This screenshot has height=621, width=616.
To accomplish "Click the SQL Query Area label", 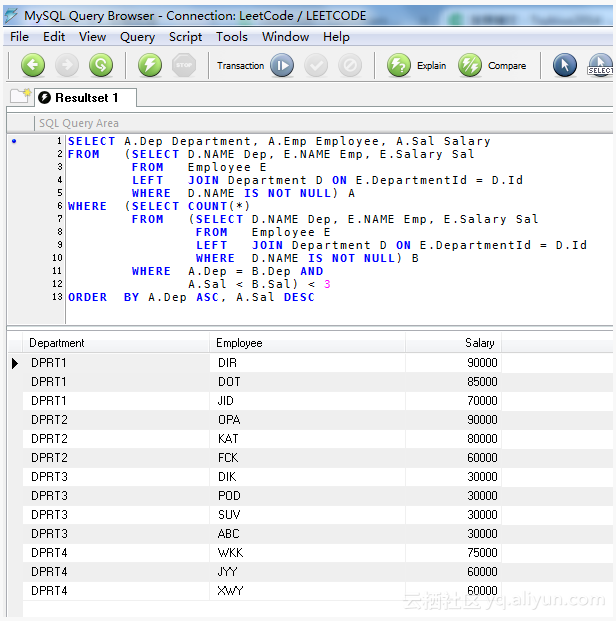I will click(x=78, y=123).
